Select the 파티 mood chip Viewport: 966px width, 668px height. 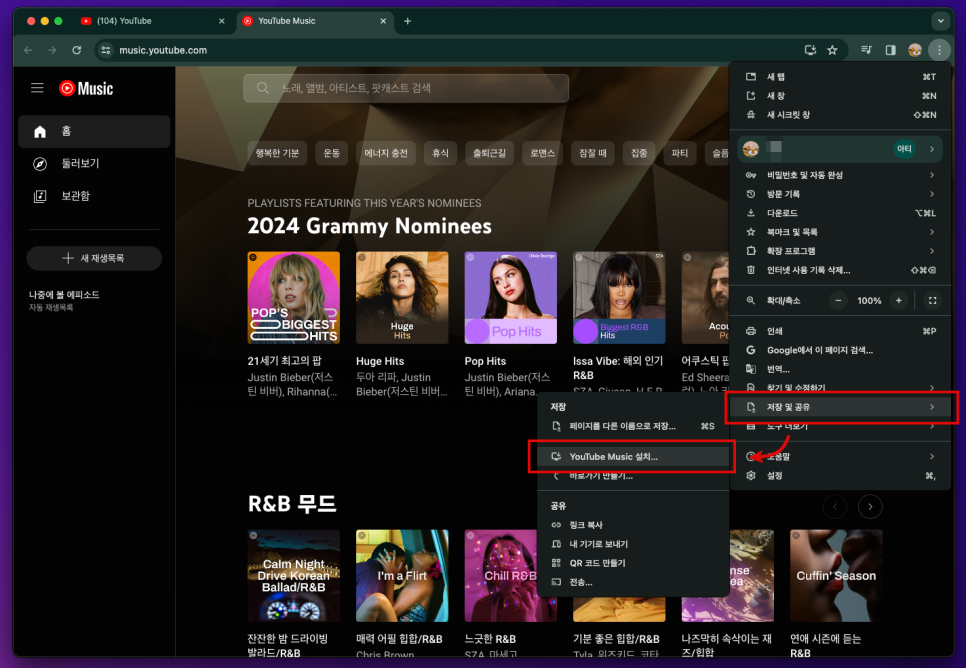680,153
